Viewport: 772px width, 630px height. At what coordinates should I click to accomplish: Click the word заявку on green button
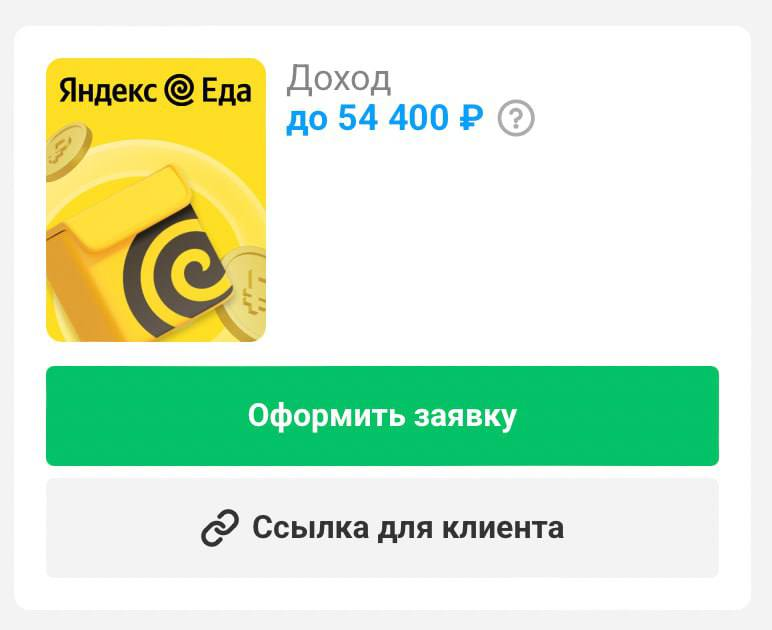pyautogui.click(x=465, y=416)
